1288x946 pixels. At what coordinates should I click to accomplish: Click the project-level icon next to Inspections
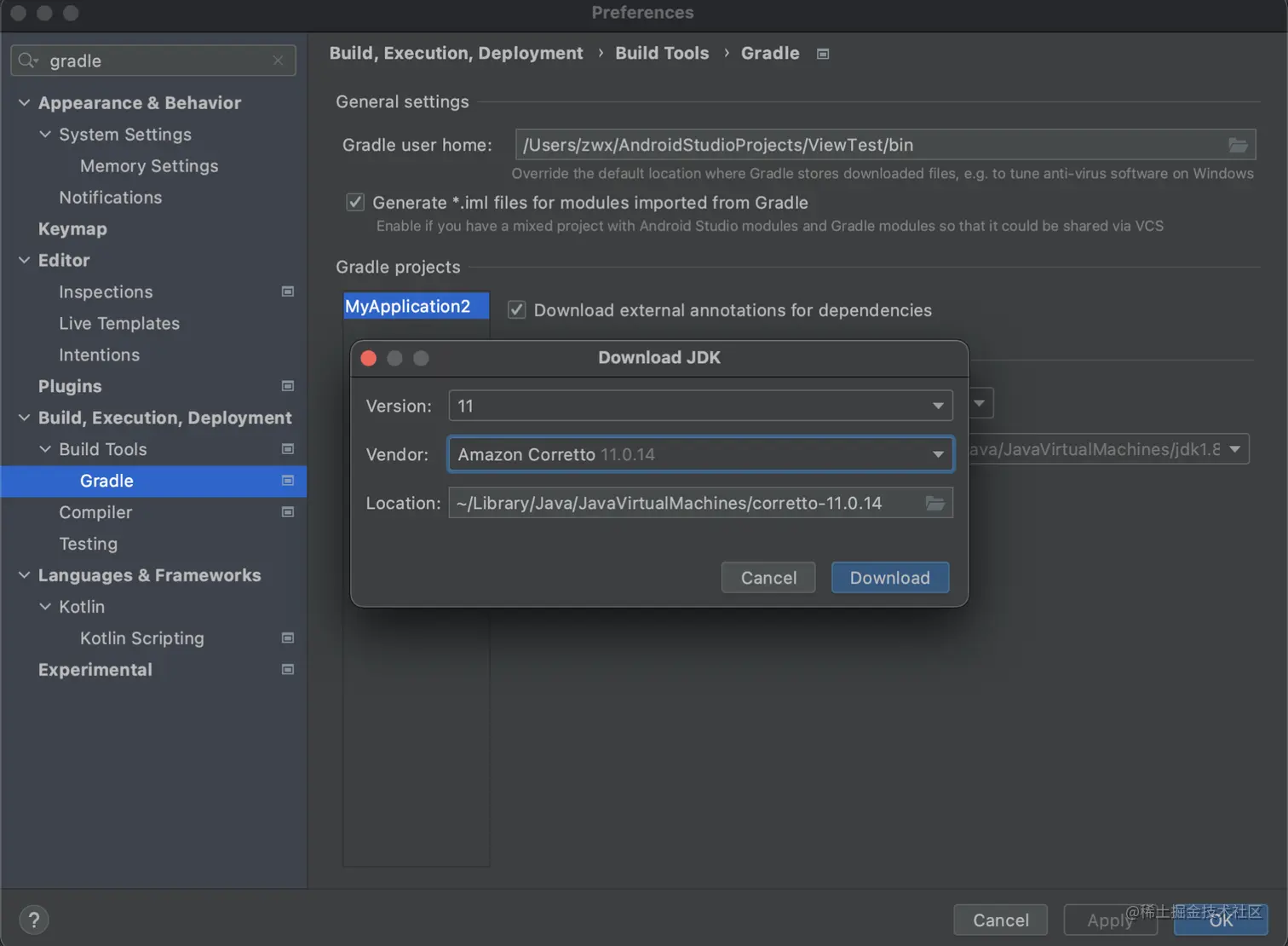click(288, 291)
